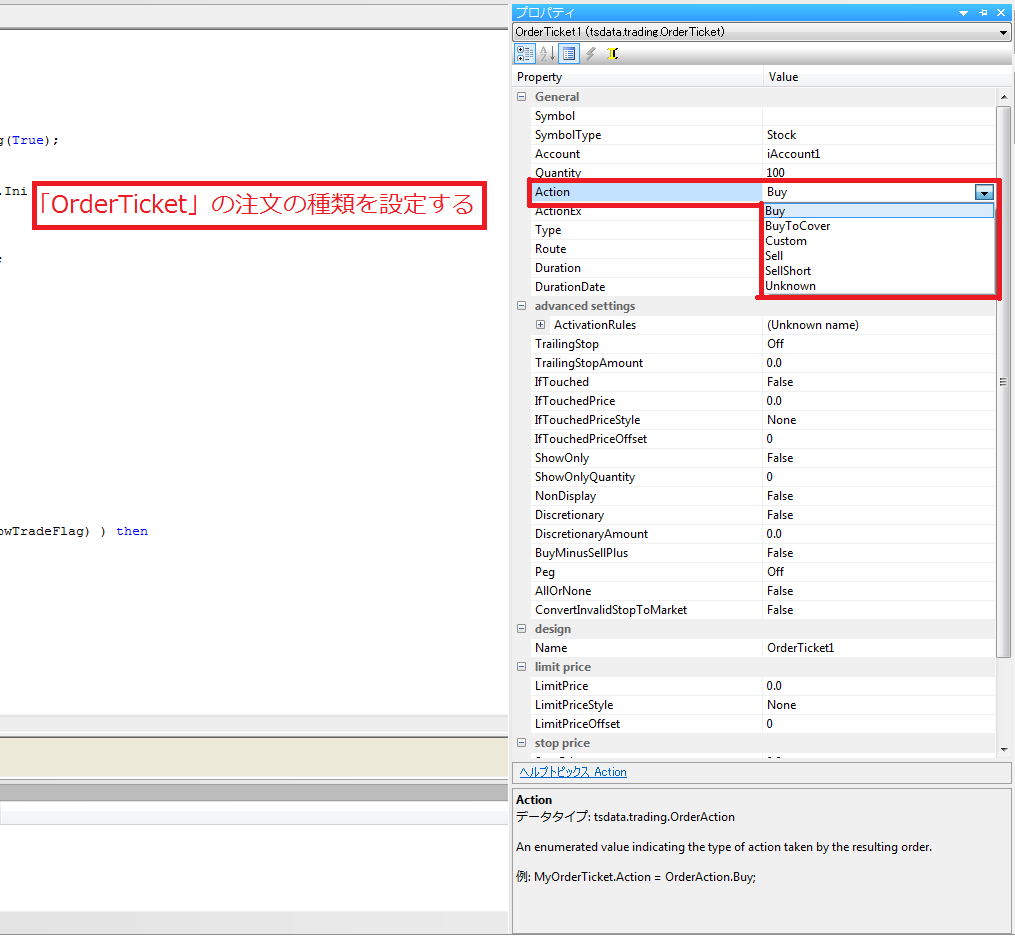This screenshot has width=1015, height=936.
Task: Choose Unknown from the Action list
Action: click(878, 285)
